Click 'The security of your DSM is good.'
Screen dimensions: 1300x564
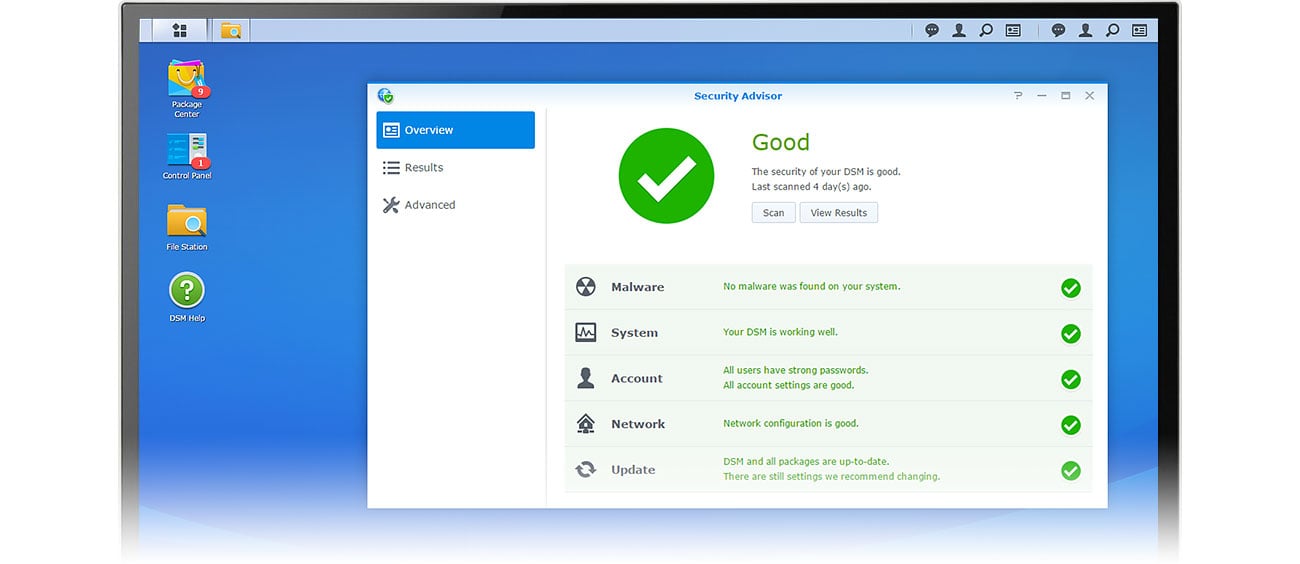click(826, 172)
